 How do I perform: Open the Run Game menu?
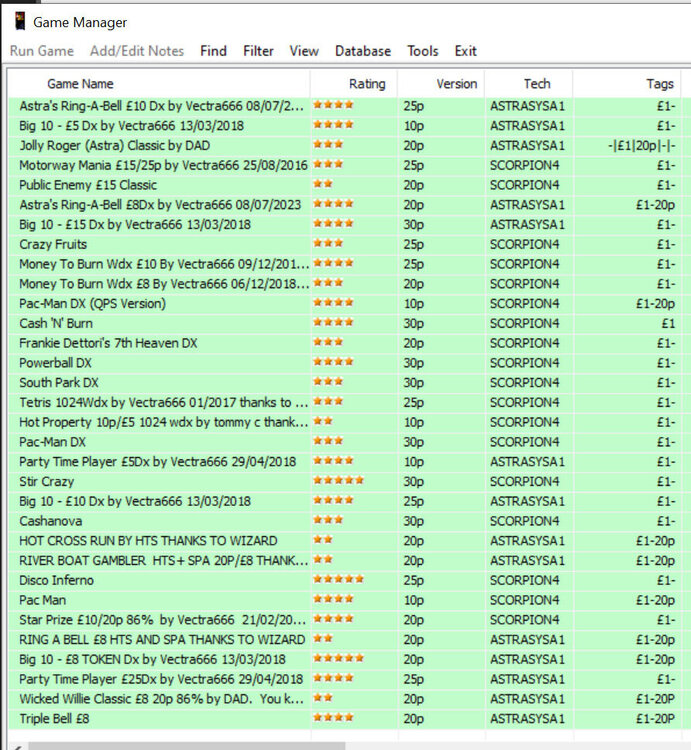pyautogui.click(x=42, y=51)
